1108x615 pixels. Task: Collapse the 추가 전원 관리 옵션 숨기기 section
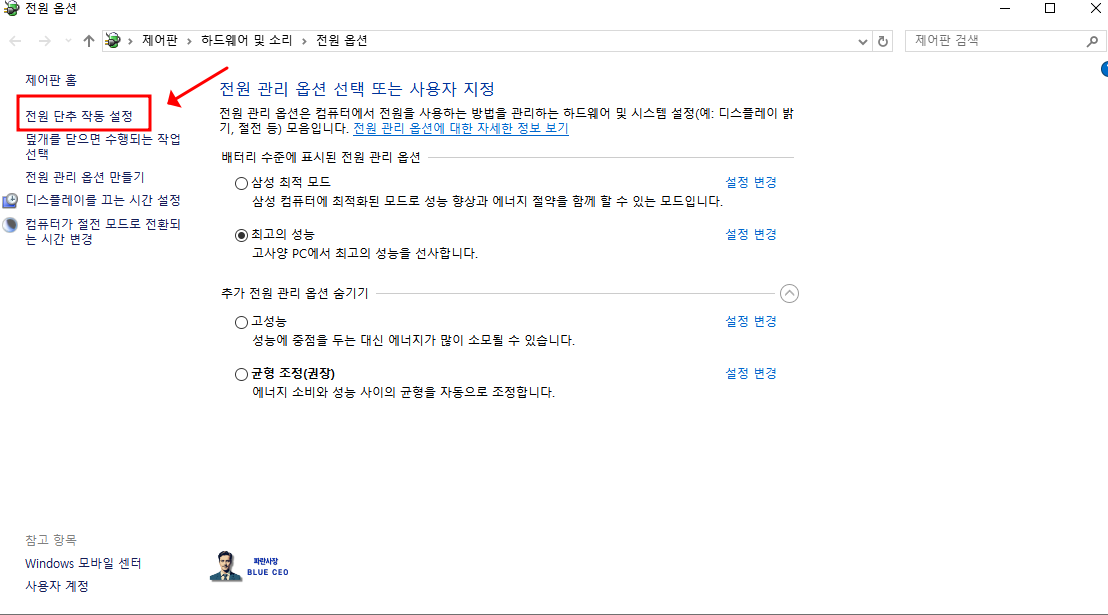tap(789, 293)
